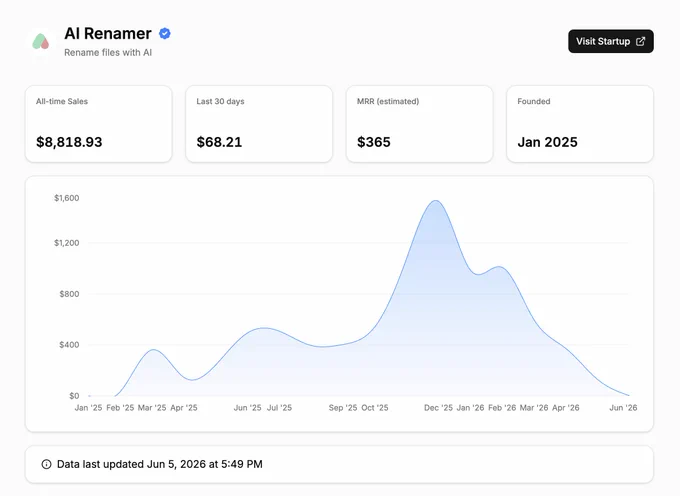Click the $0 y-axis label

pyautogui.click(x=74, y=396)
